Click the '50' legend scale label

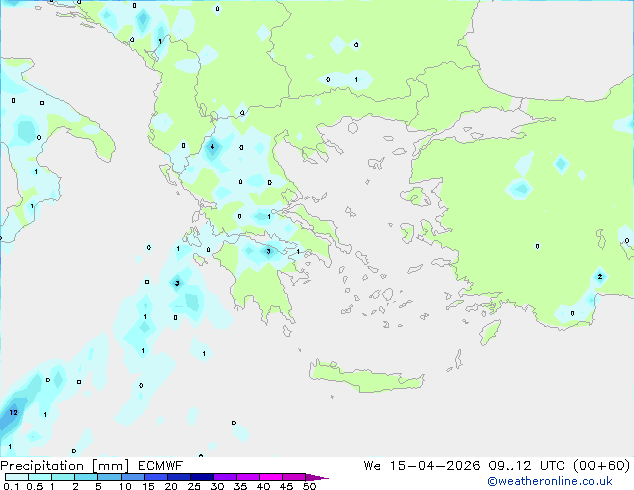(x=309, y=486)
